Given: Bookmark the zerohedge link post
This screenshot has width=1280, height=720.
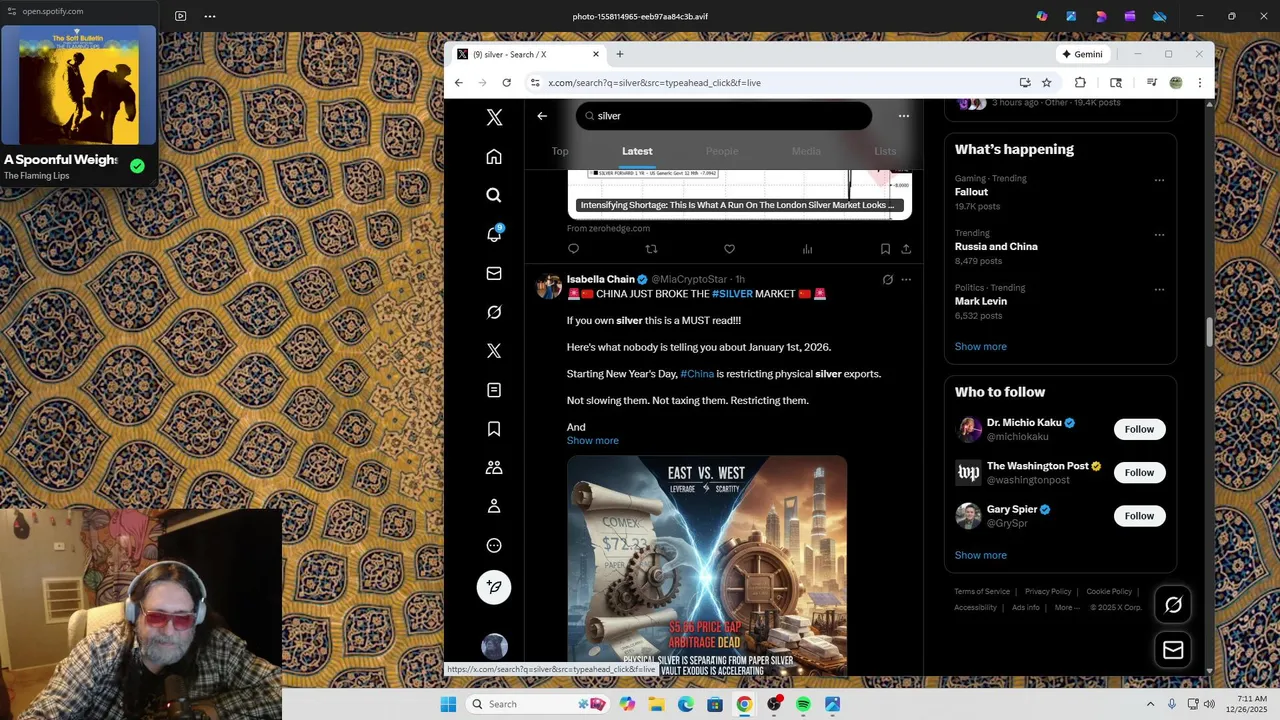Looking at the screenshot, I should click(885, 249).
